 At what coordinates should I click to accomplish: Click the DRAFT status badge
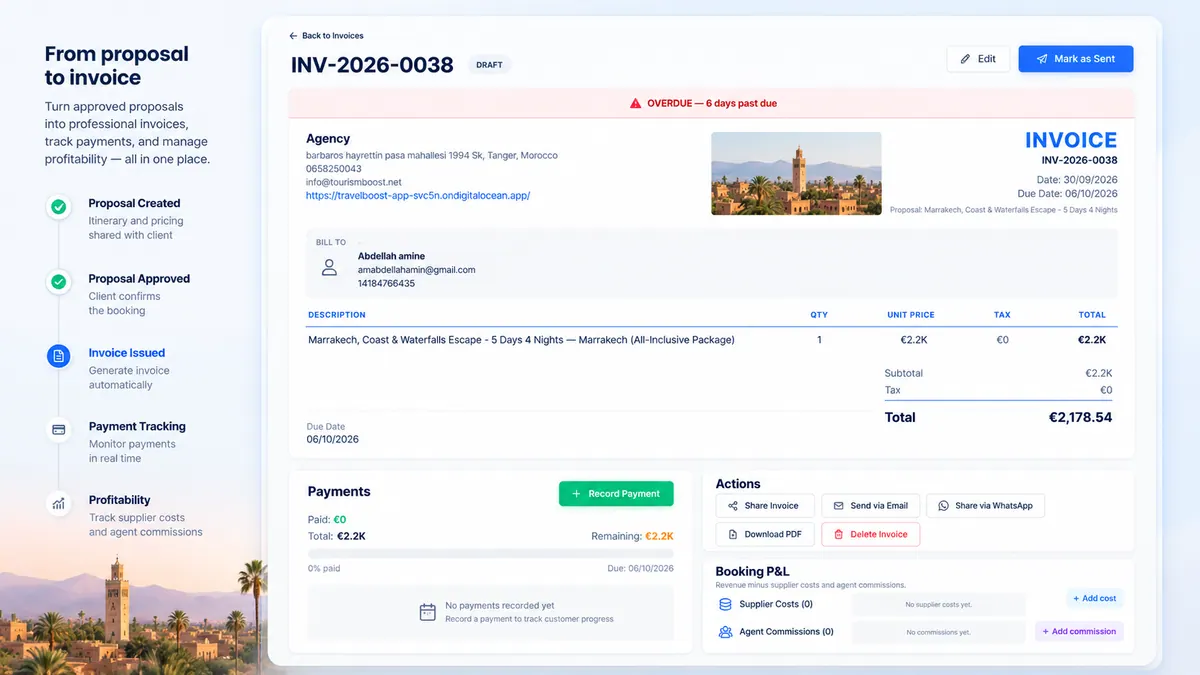click(x=490, y=65)
